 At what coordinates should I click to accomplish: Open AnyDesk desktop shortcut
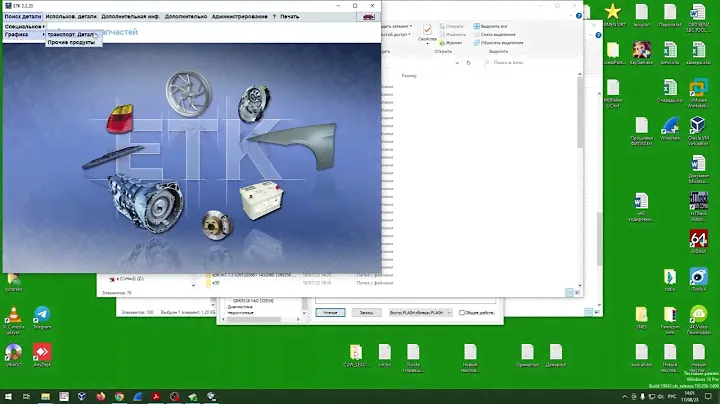tap(42, 353)
